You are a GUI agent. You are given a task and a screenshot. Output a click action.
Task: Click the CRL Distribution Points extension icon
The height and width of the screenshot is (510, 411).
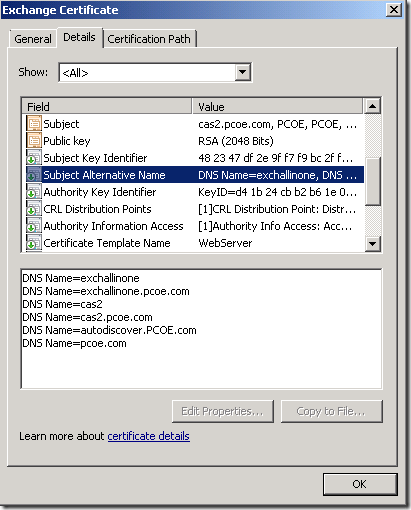pos(34,209)
